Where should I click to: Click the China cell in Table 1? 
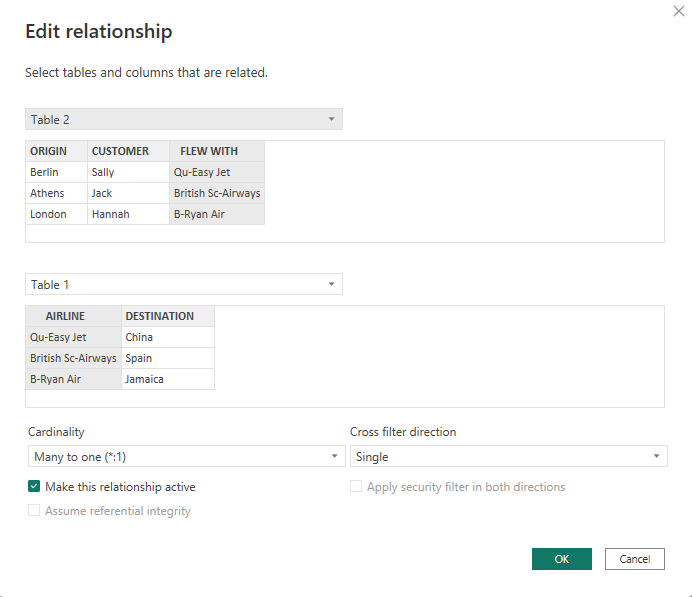click(x=139, y=337)
